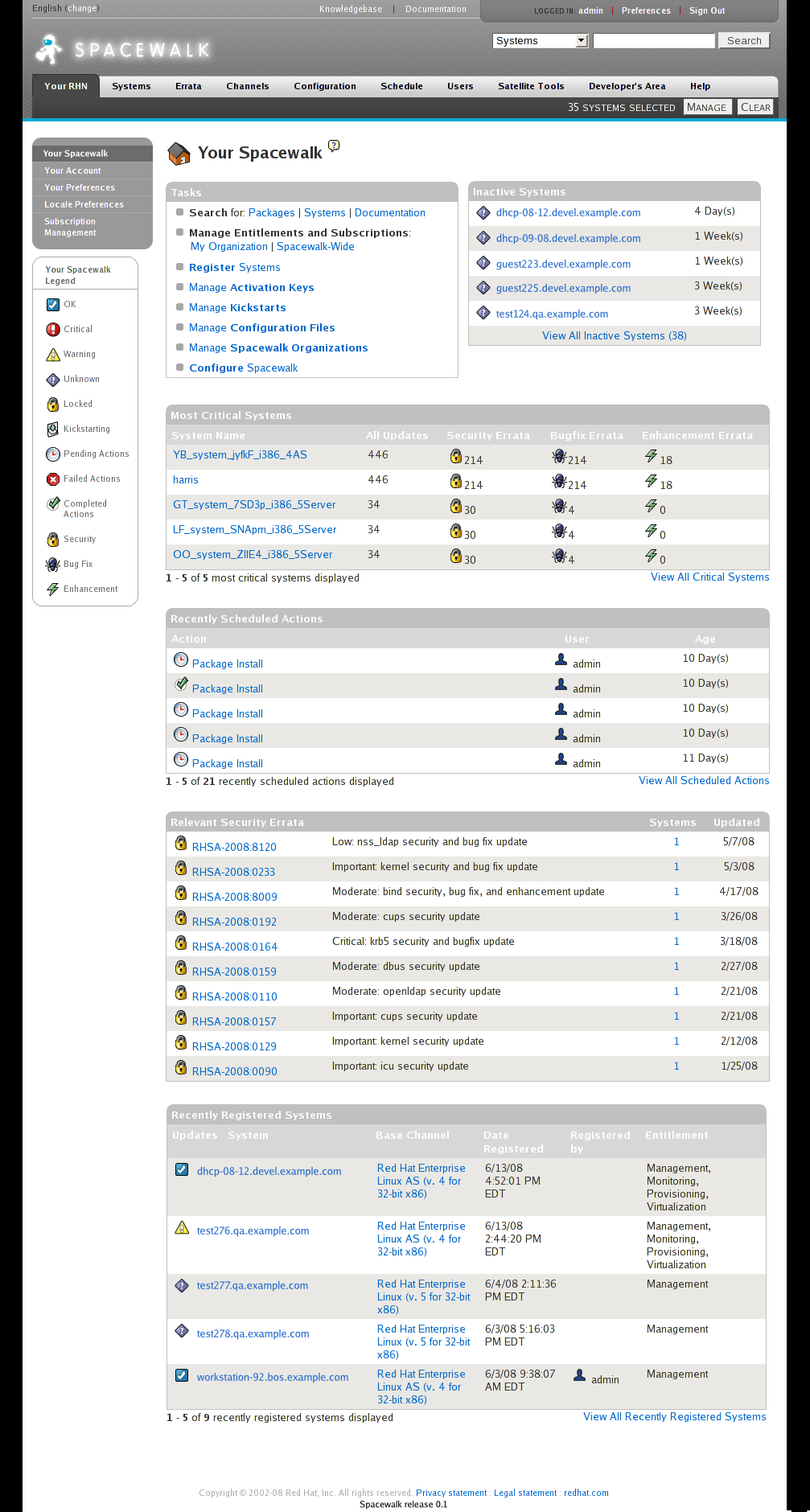Click admin user icon in workstation-92 row
Screen dimensions: 810x1512
point(579,1375)
